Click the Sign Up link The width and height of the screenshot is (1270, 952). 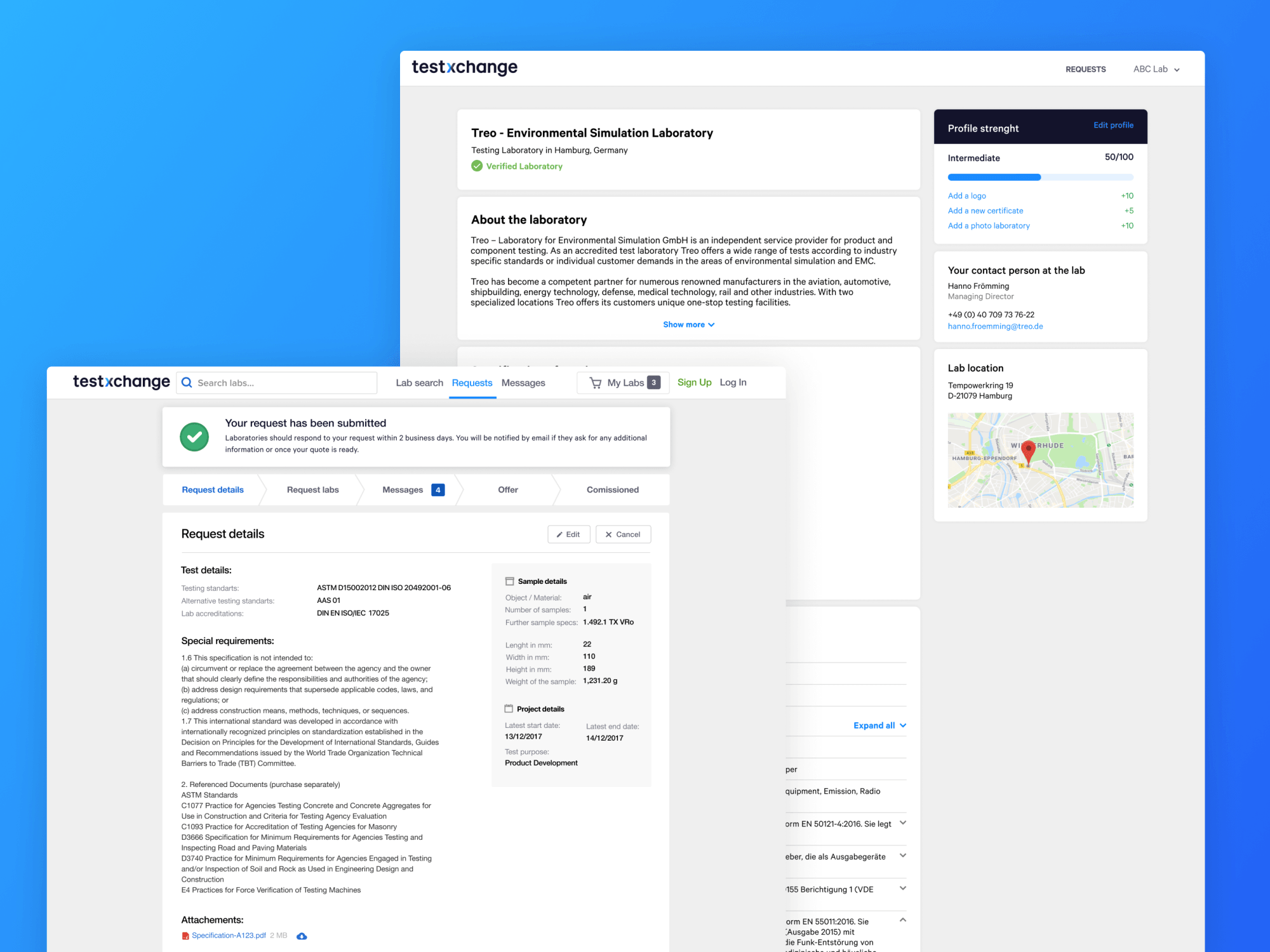pyautogui.click(x=695, y=382)
